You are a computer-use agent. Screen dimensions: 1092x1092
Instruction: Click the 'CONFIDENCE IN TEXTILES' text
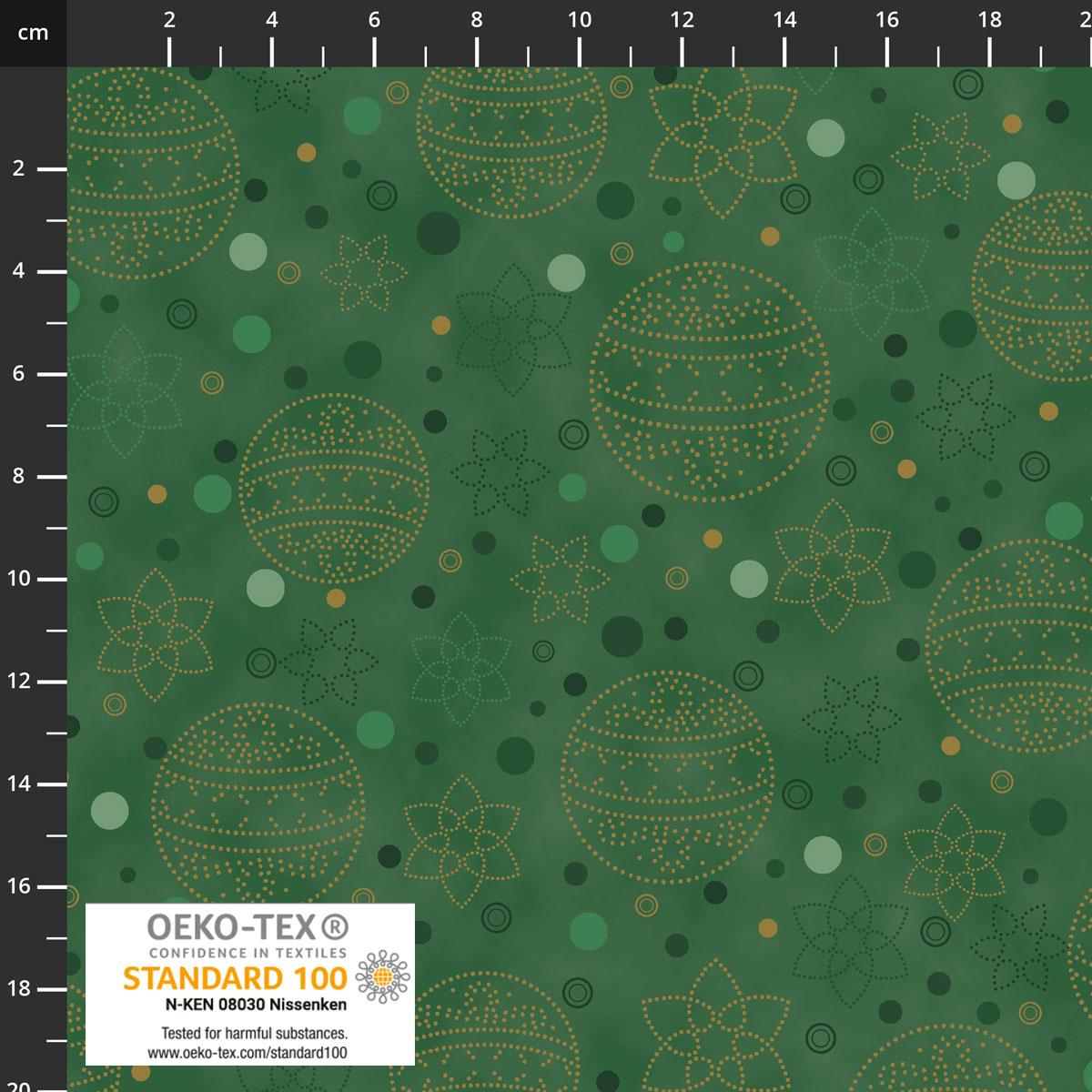[248, 954]
